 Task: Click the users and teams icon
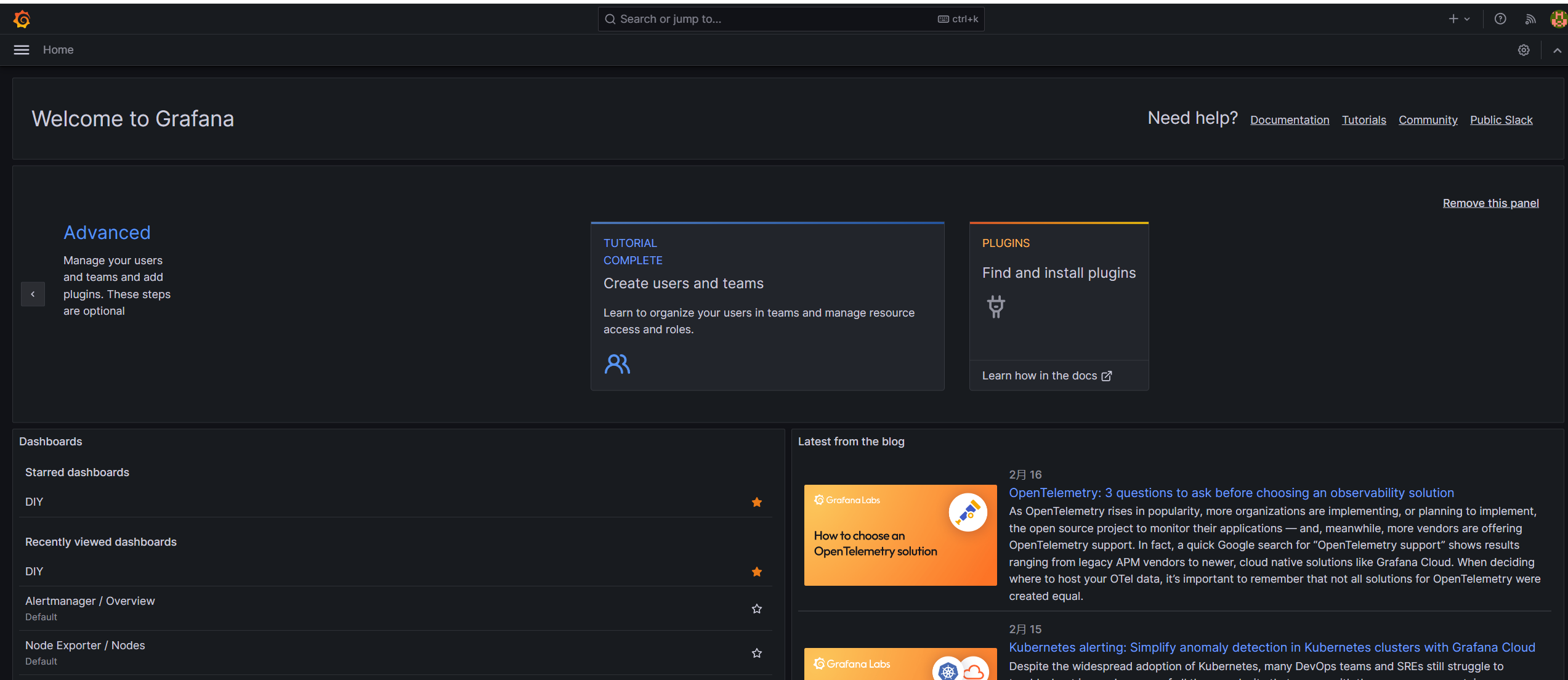[617, 364]
